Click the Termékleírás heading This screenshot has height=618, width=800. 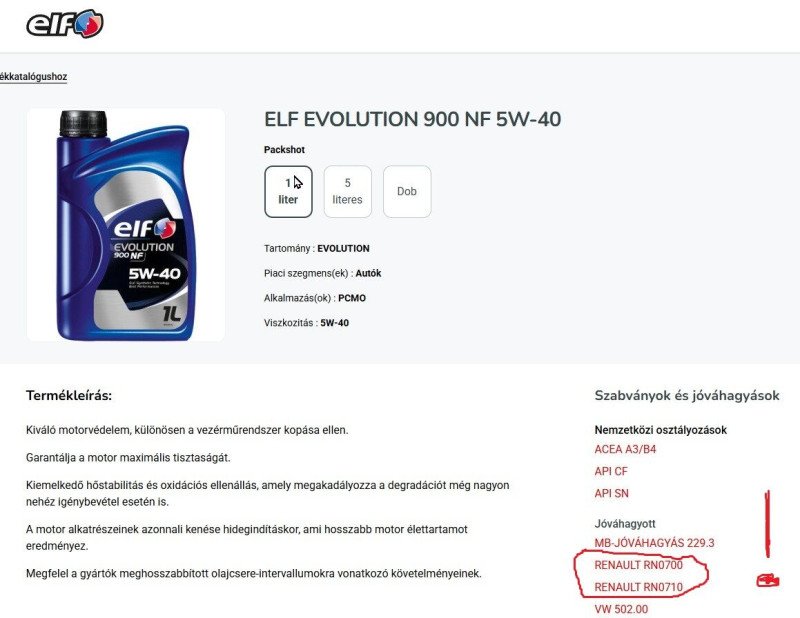click(x=69, y=395)
